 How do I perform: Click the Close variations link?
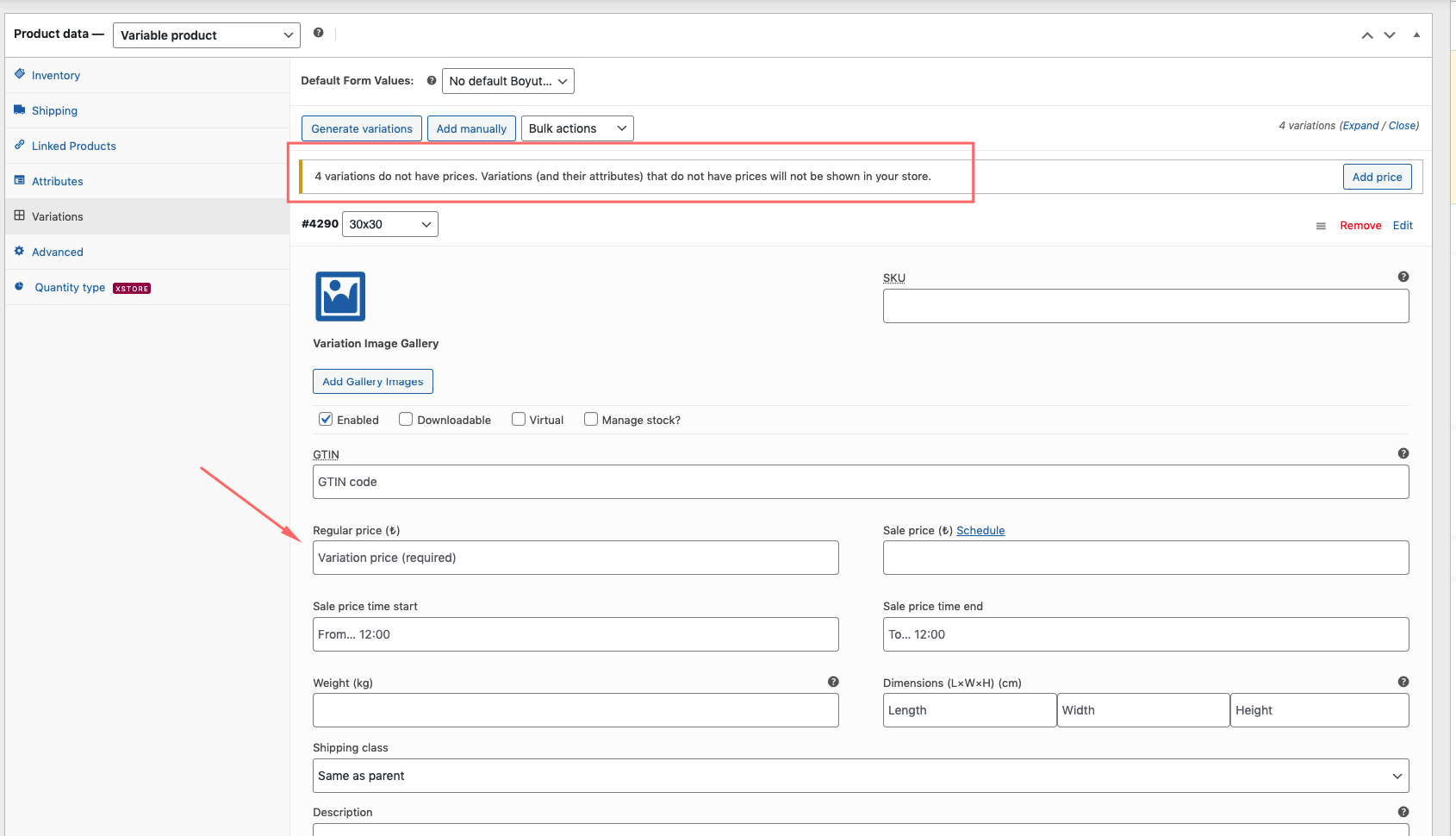tap(1403, 126)
